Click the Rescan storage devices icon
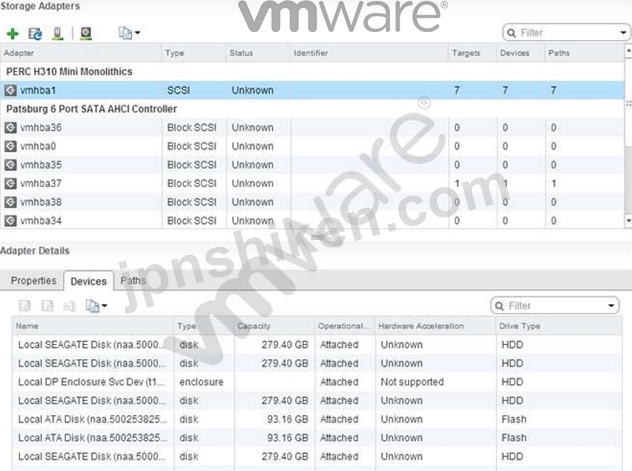 (x=58, y=33)
